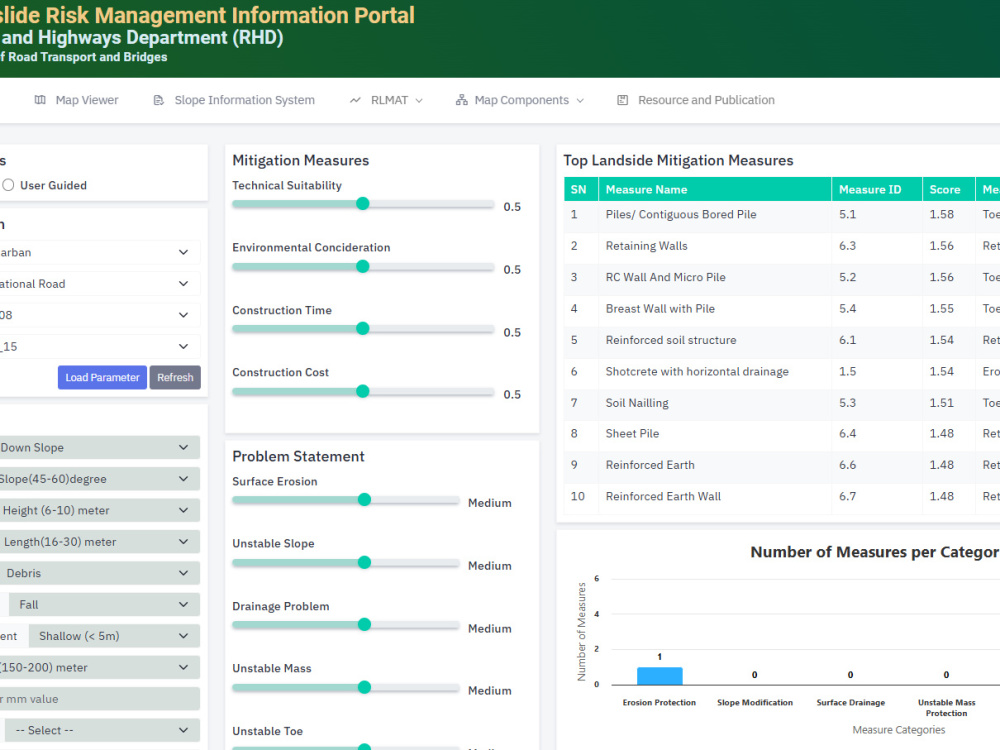The height and width of the screenshot is (750, 1000).
Task: Click the Resource and Publication icon
Action: click(622, 100)
